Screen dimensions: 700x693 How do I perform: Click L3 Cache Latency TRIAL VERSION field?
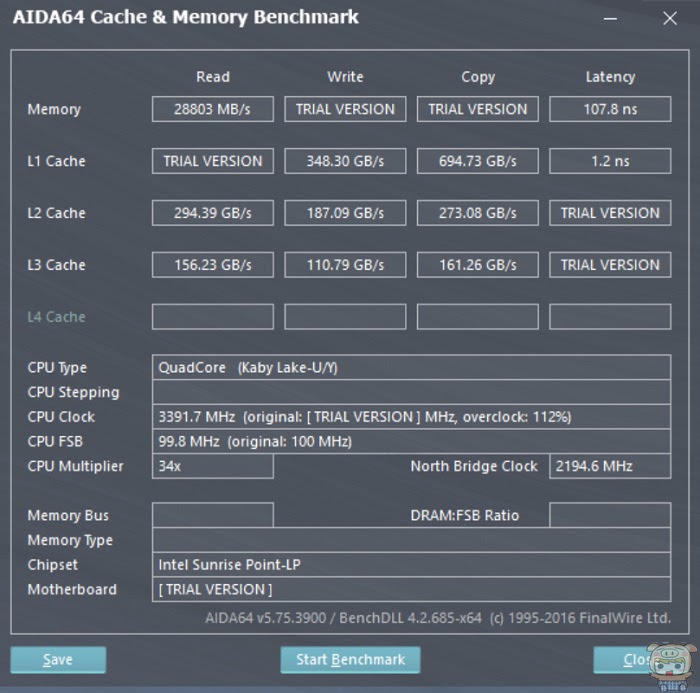pyautogui.click(x=610, y=265)
